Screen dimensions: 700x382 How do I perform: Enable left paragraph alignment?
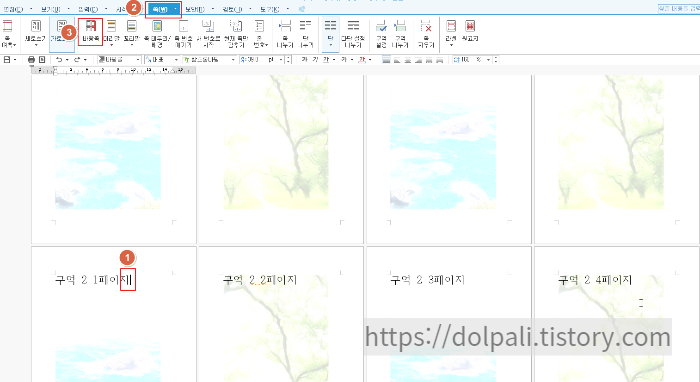click(397, 59)
